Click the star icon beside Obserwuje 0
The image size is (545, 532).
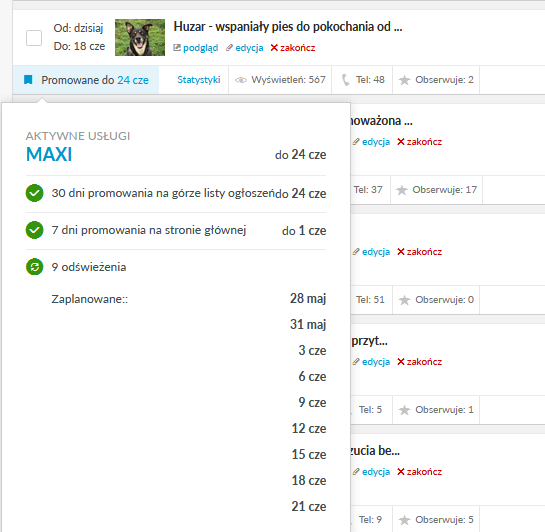coord(404,300)
